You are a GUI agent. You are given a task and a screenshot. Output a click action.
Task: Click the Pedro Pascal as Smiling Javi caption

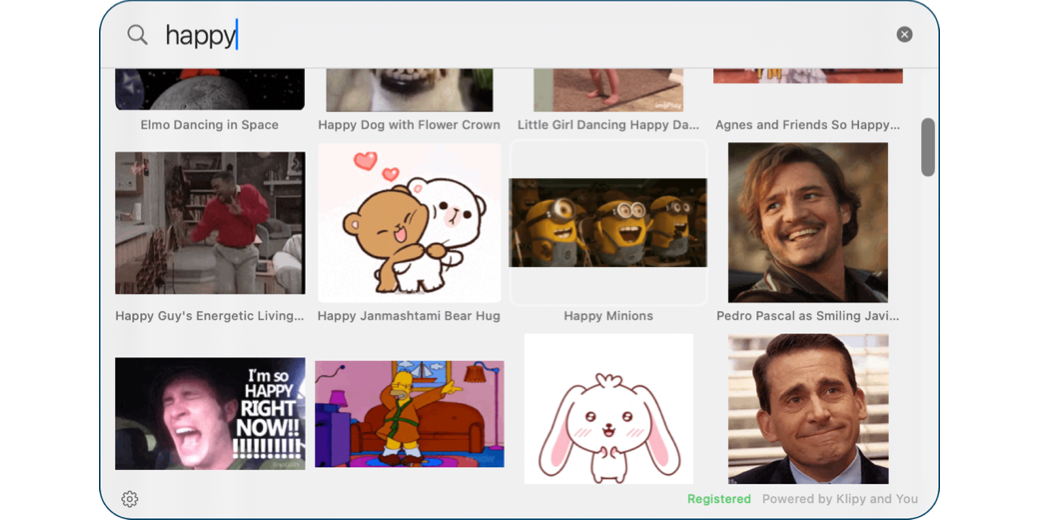tap(808, 316)
